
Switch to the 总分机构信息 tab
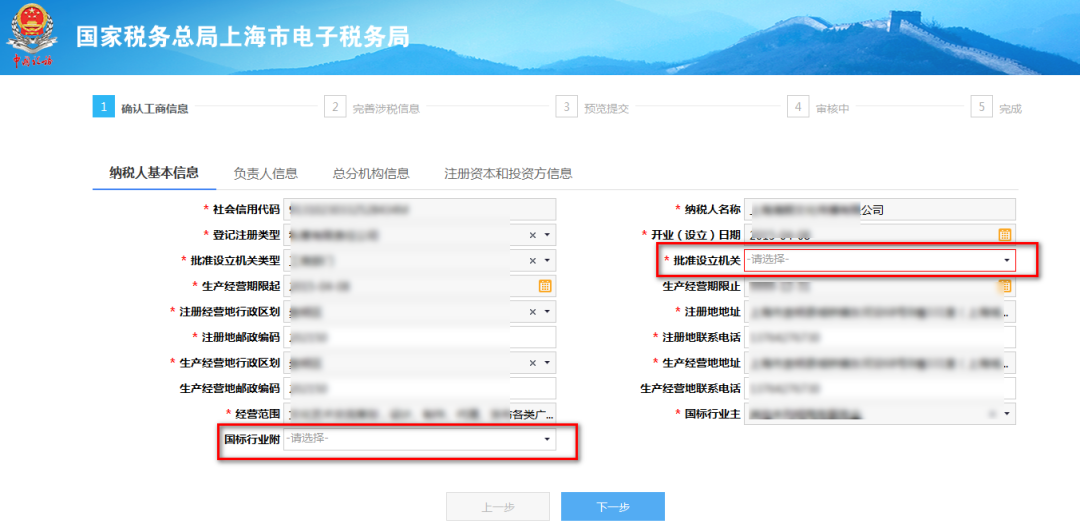371,173
